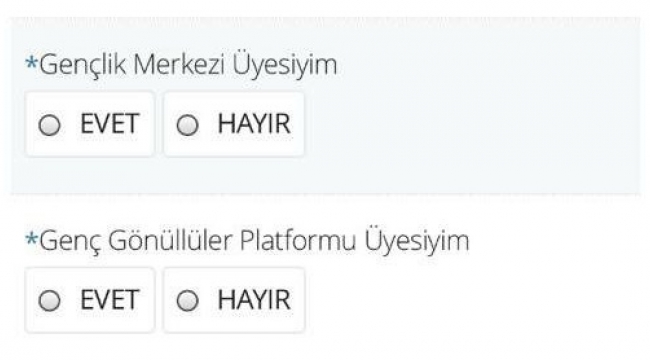Select EVET radio for Gençlik Merkezi Üyesiyim

(x=50, y=125)
